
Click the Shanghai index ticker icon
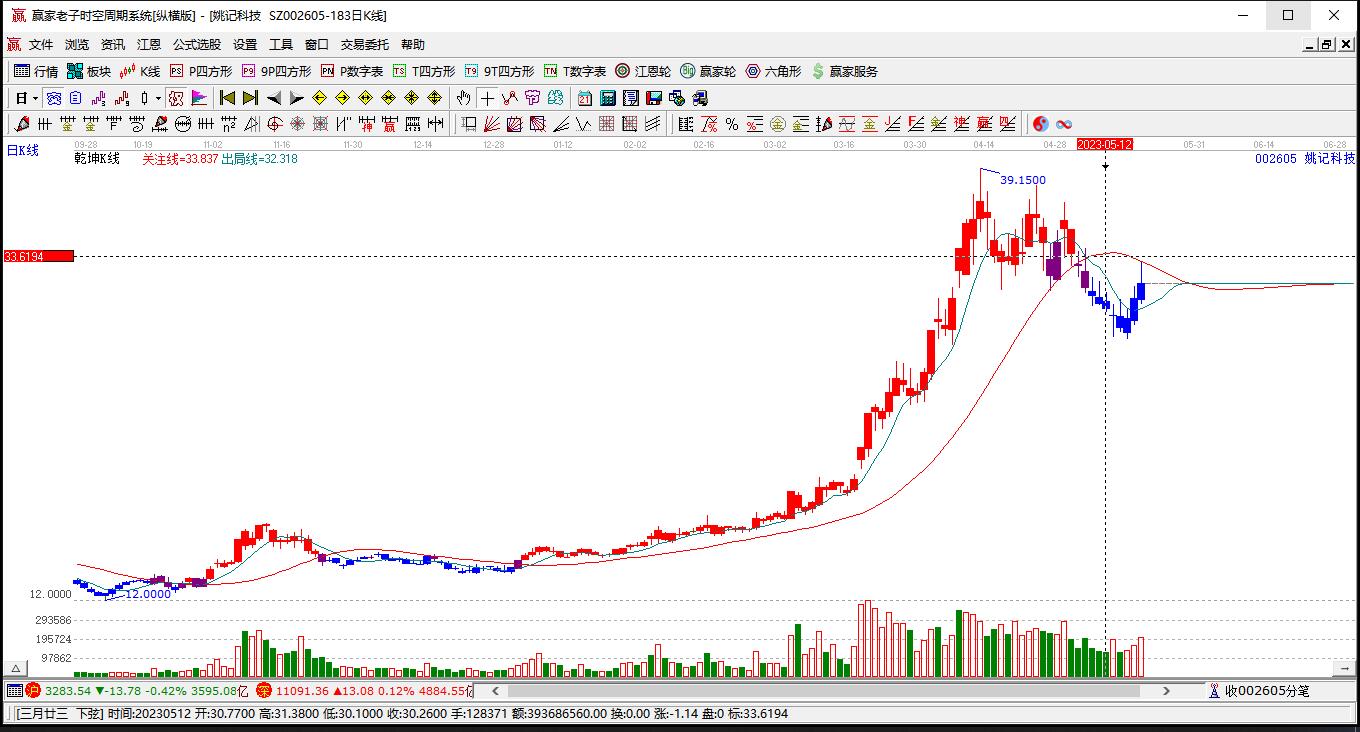click(33, 691)
